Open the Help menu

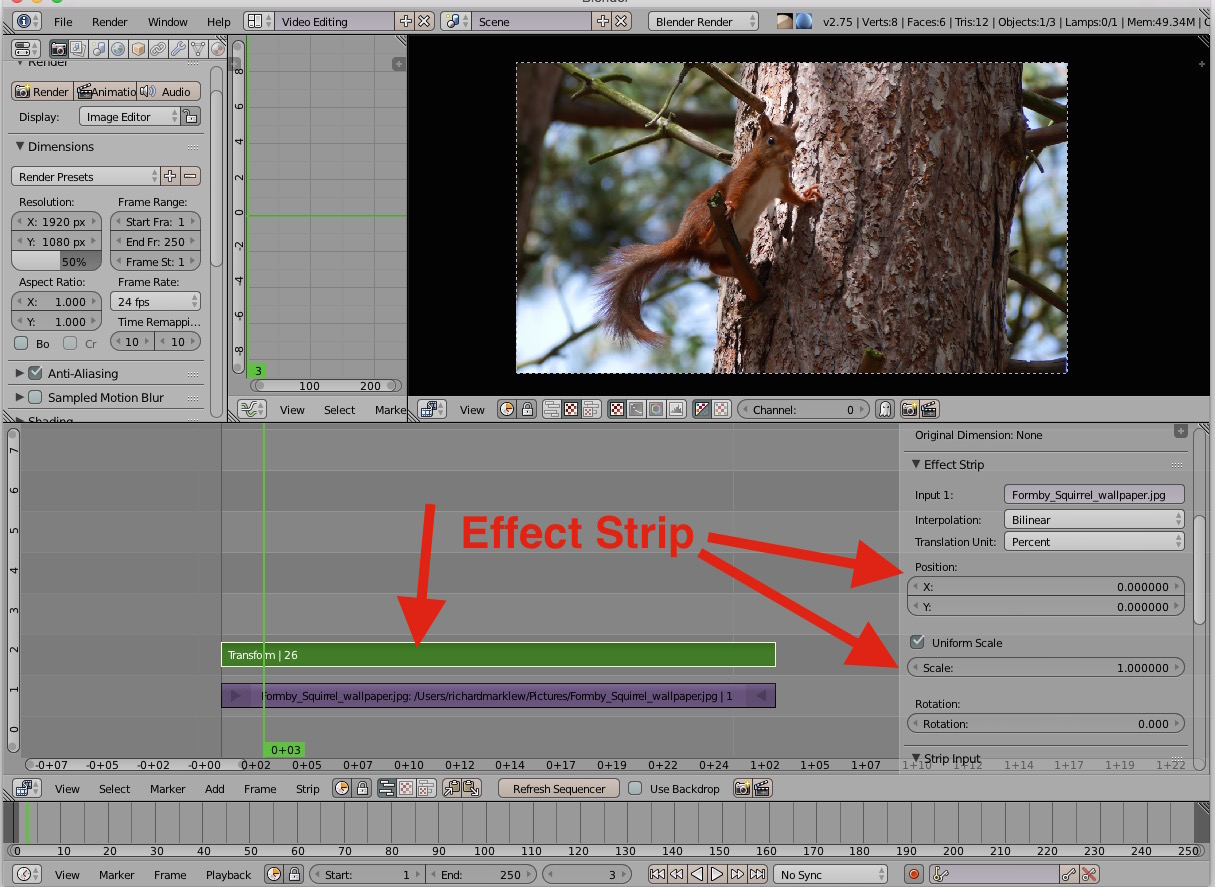click(x=218, y=21)
